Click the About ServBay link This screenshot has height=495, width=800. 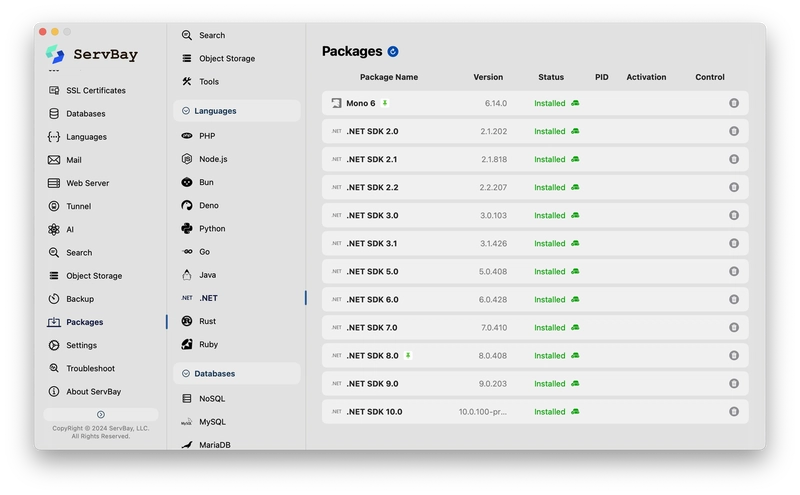coord(93,392)
